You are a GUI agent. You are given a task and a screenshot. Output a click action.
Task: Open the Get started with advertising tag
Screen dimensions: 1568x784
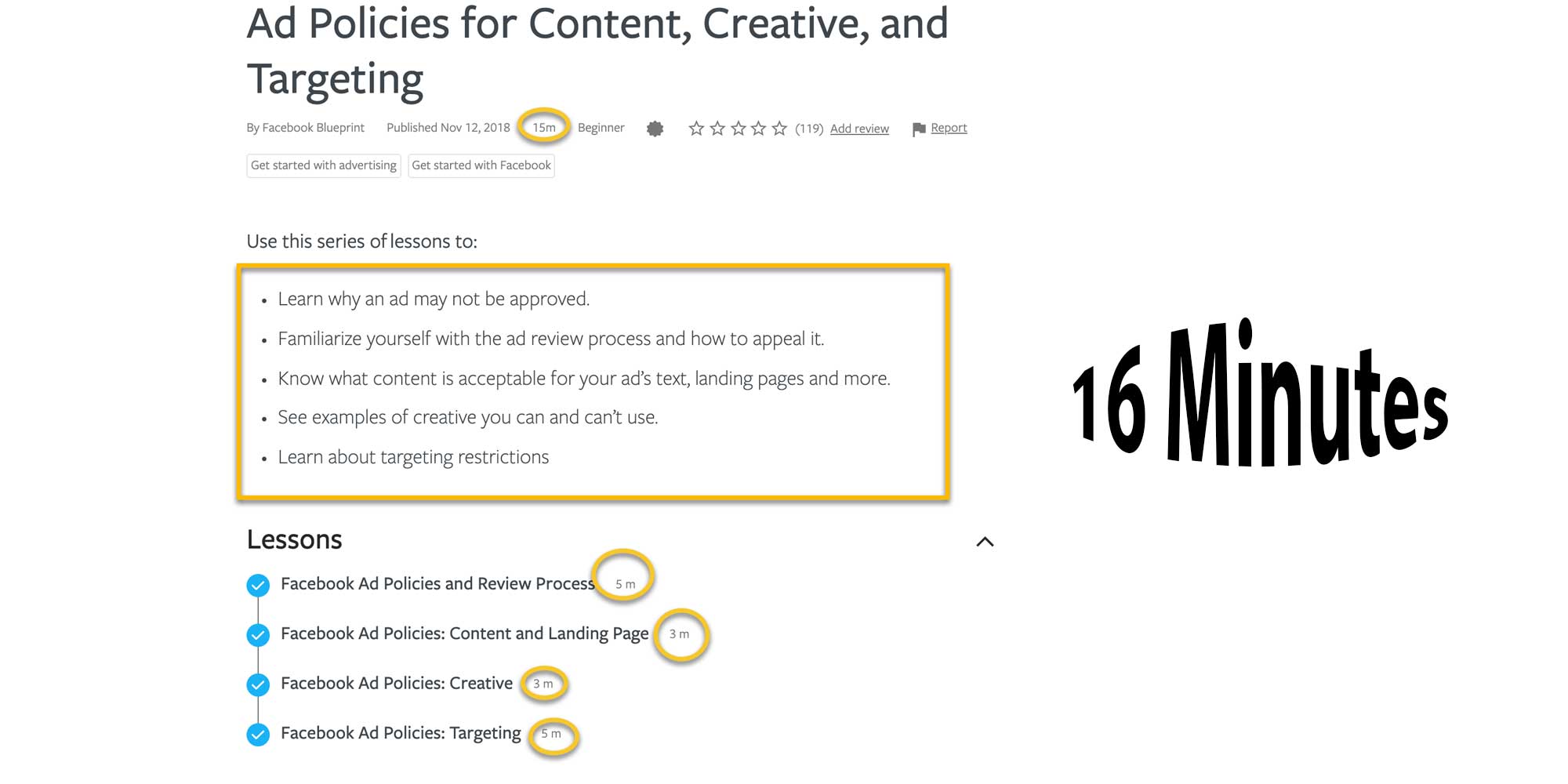point(323,165)
